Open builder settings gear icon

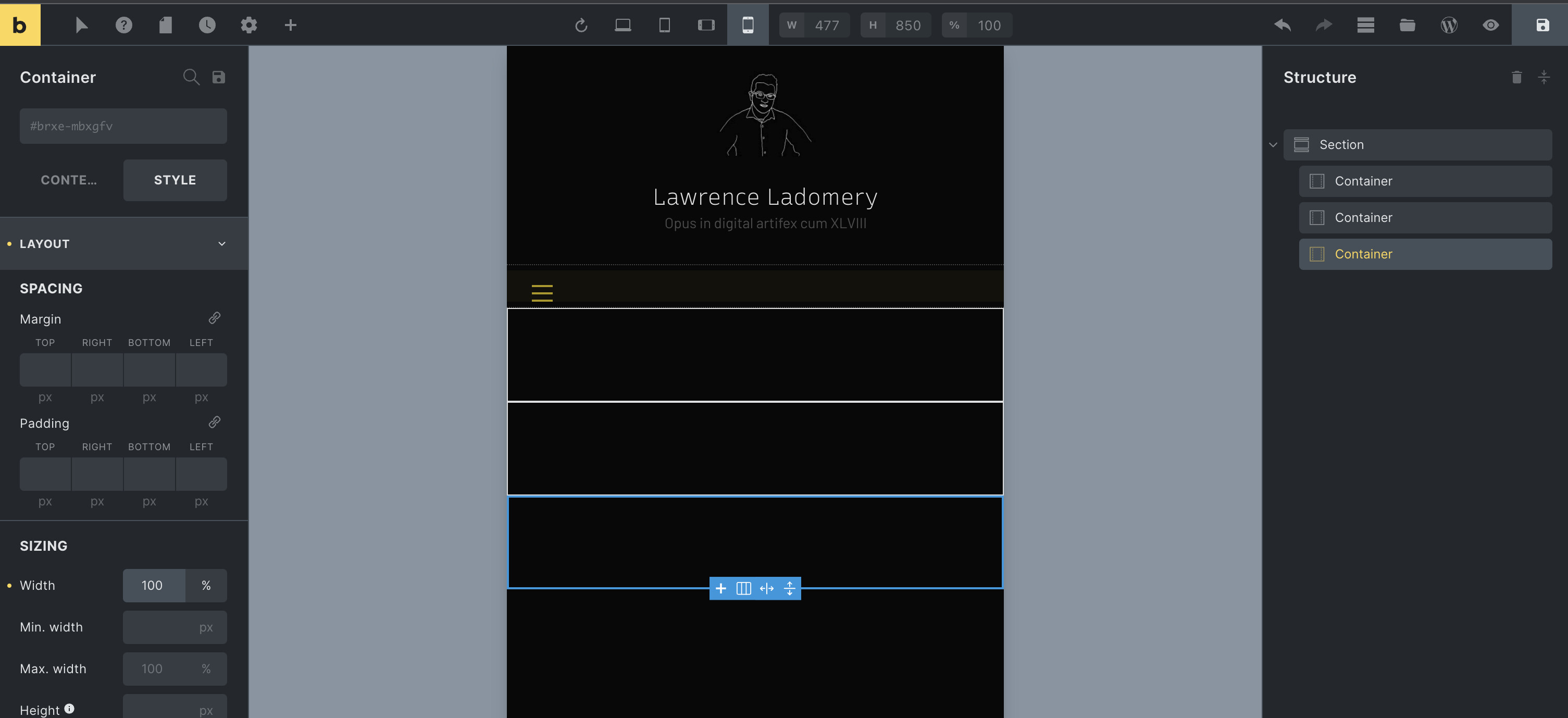[x=249, y=25]
